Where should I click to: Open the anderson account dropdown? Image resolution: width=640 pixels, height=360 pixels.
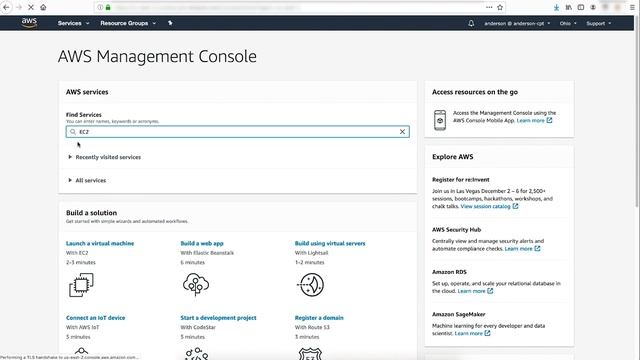(517, 23)
